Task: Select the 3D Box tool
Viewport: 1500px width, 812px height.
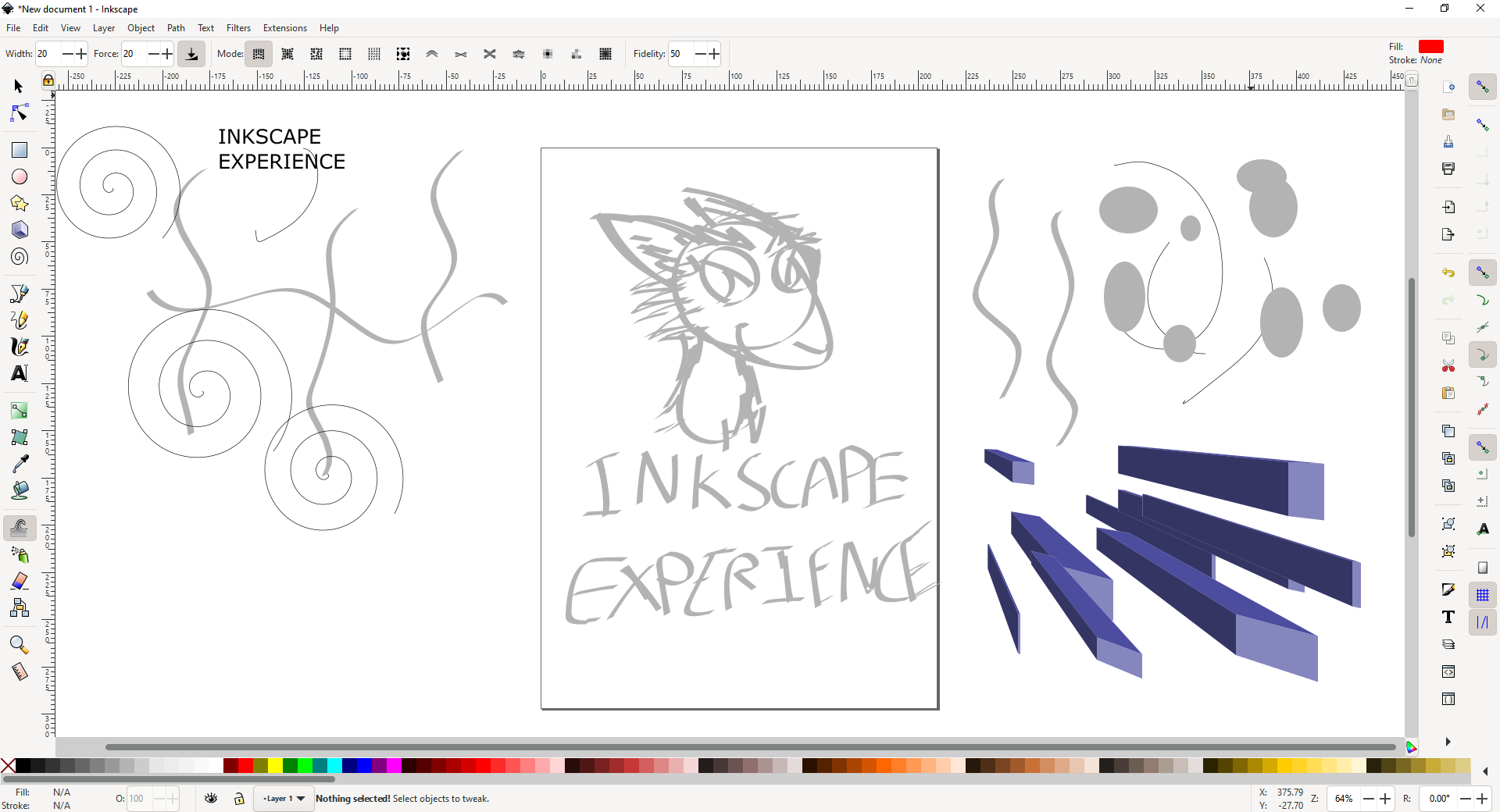Action: [19, 230]
